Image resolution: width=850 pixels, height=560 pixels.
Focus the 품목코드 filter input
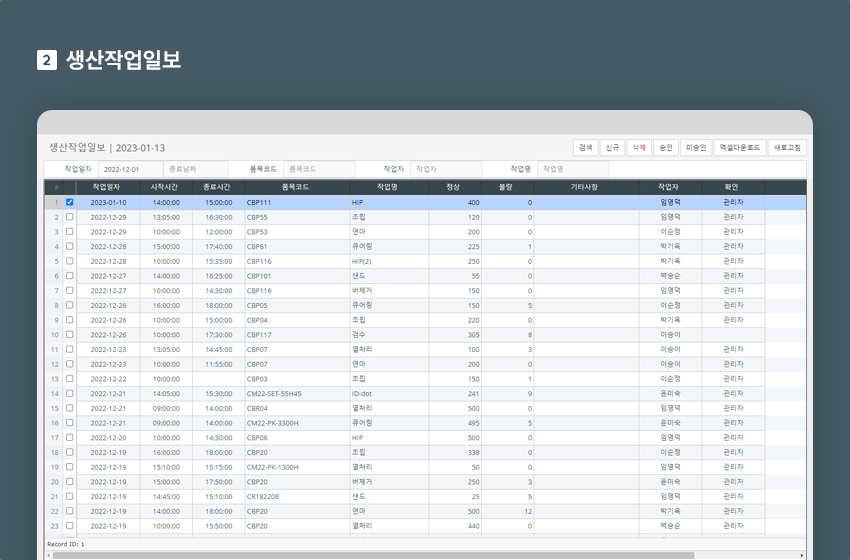click(319, 169)
